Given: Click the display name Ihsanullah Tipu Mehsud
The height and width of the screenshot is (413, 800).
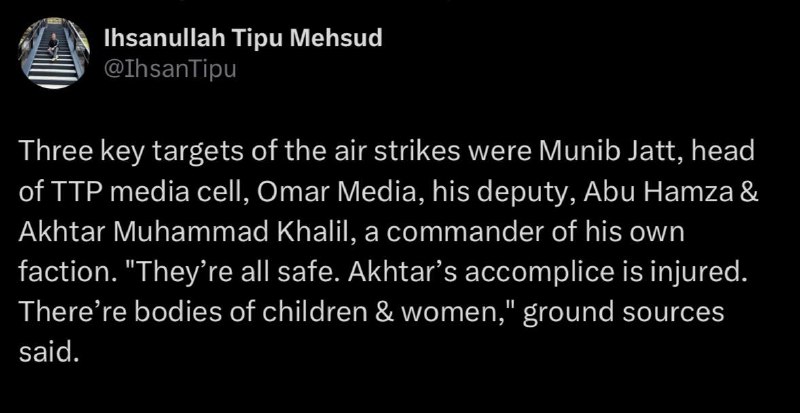Looking at the screenshot, I should 243,39.
